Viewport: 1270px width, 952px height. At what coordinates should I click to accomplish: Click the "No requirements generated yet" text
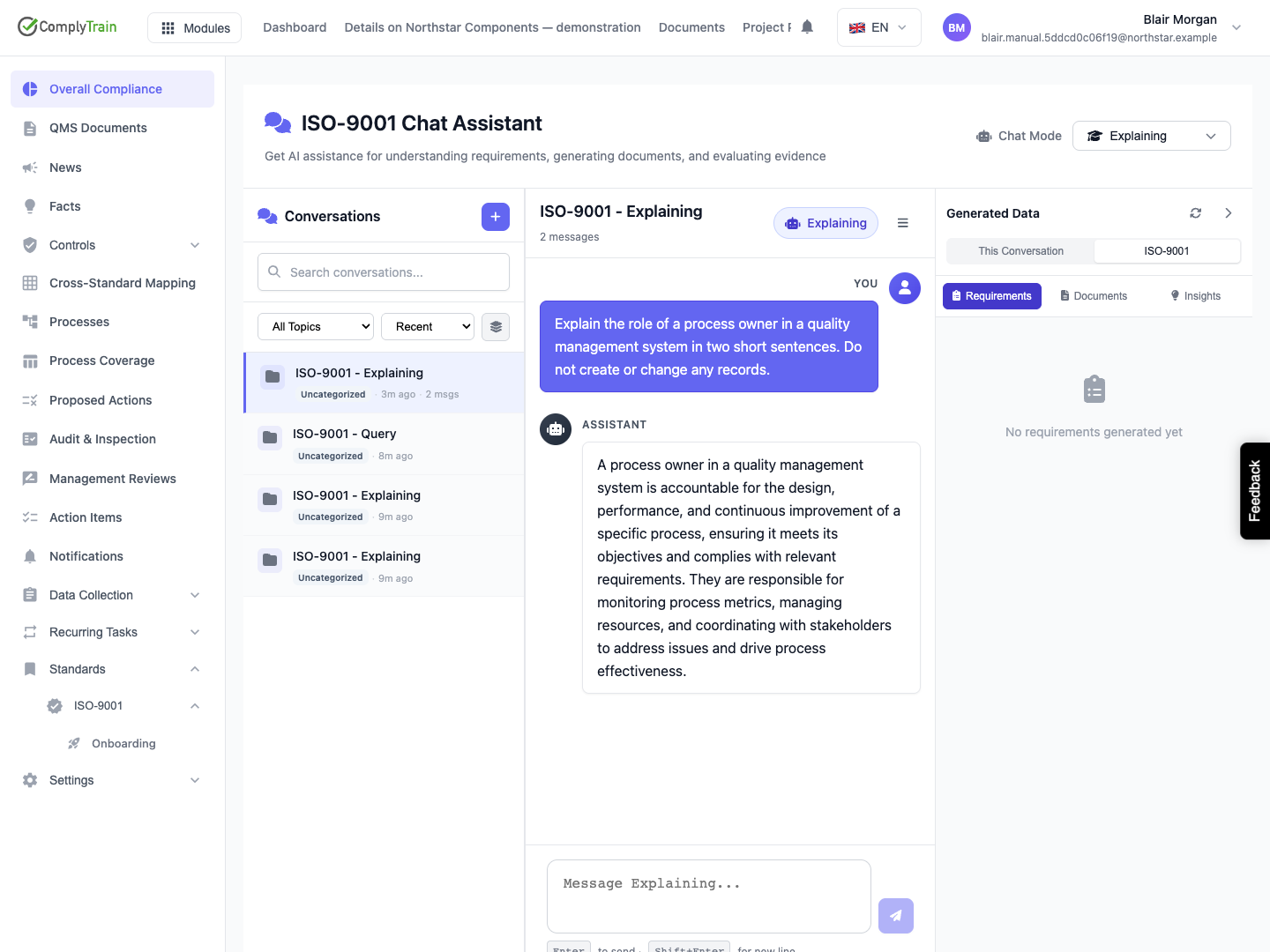1094,432
